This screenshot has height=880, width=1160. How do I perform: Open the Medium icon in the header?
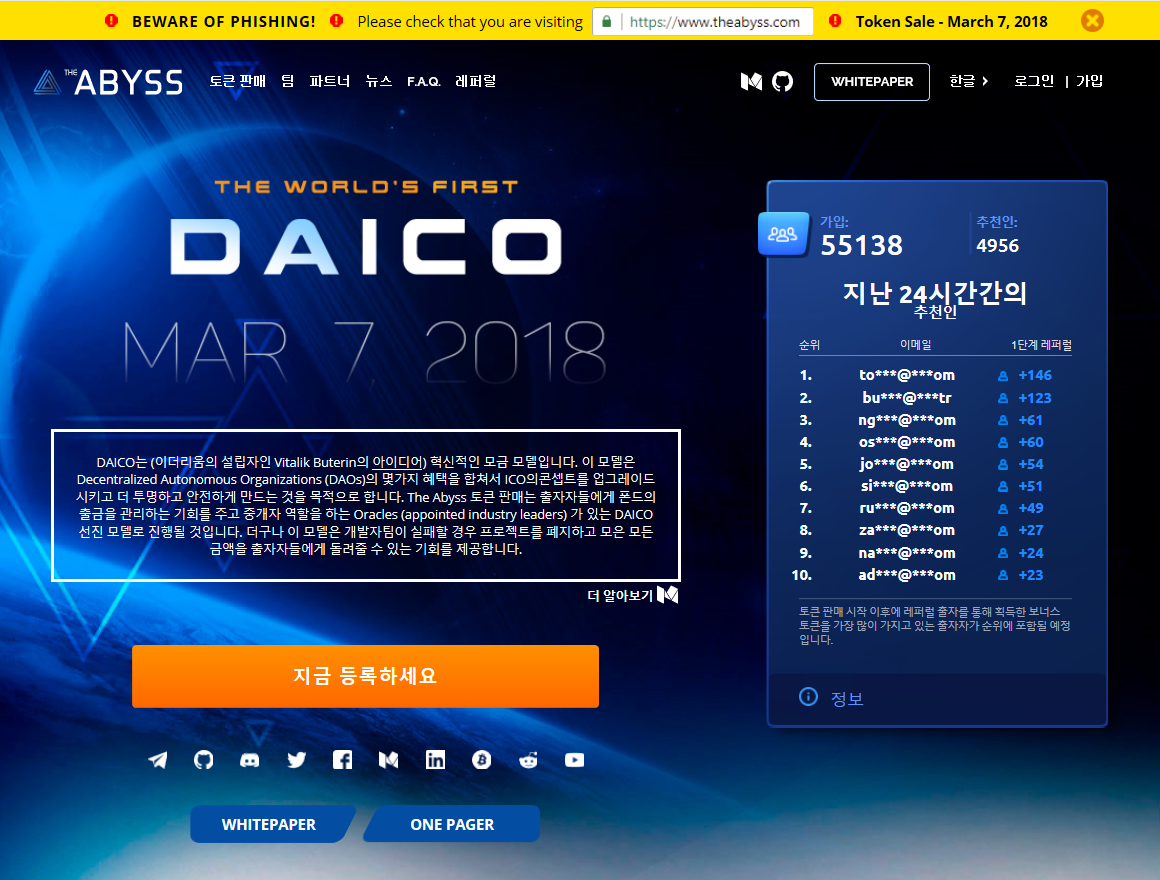point(752,81)
